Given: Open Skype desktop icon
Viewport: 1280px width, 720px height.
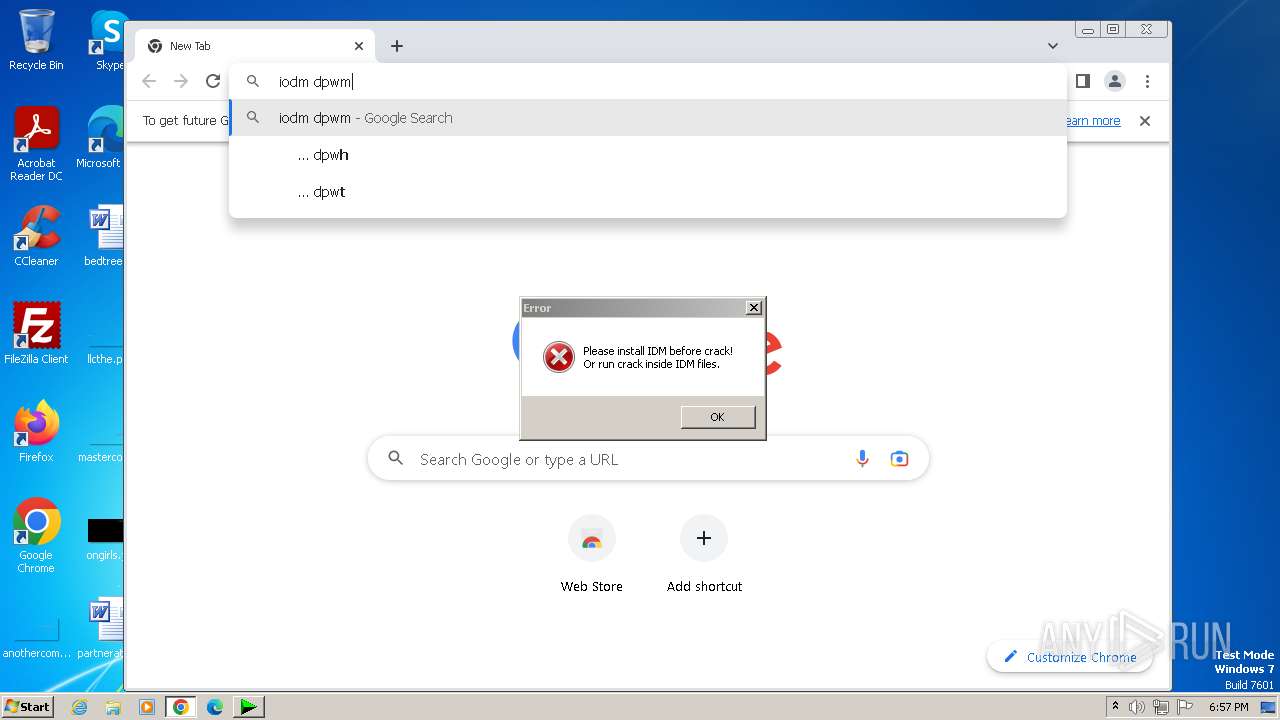Looking at the screenshot, I should coord(107,40).
